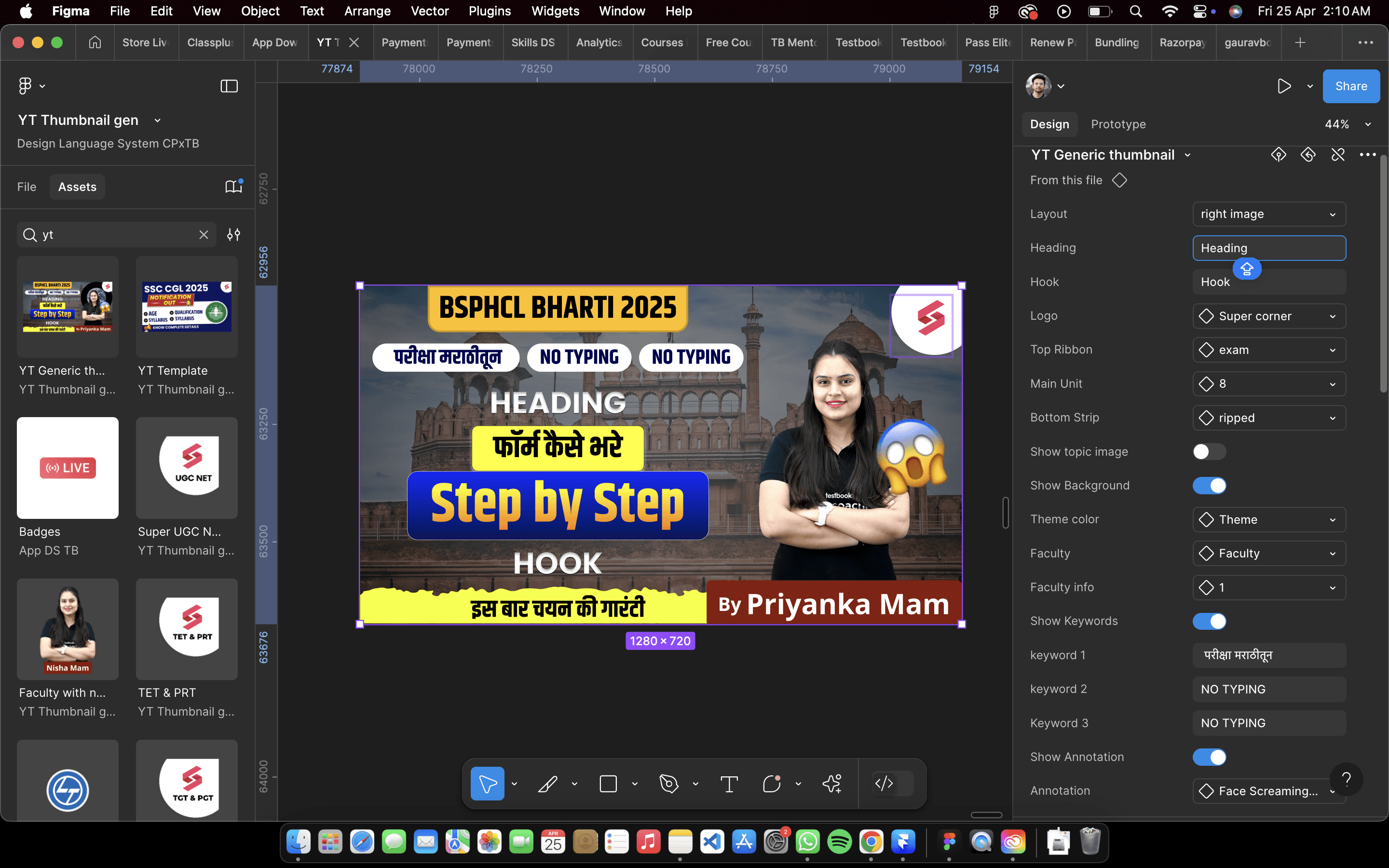Image resolution: width=1389 pixels, height=868 pixels.
Task: Enable the Show topic image toggle
Action: 1209,452
